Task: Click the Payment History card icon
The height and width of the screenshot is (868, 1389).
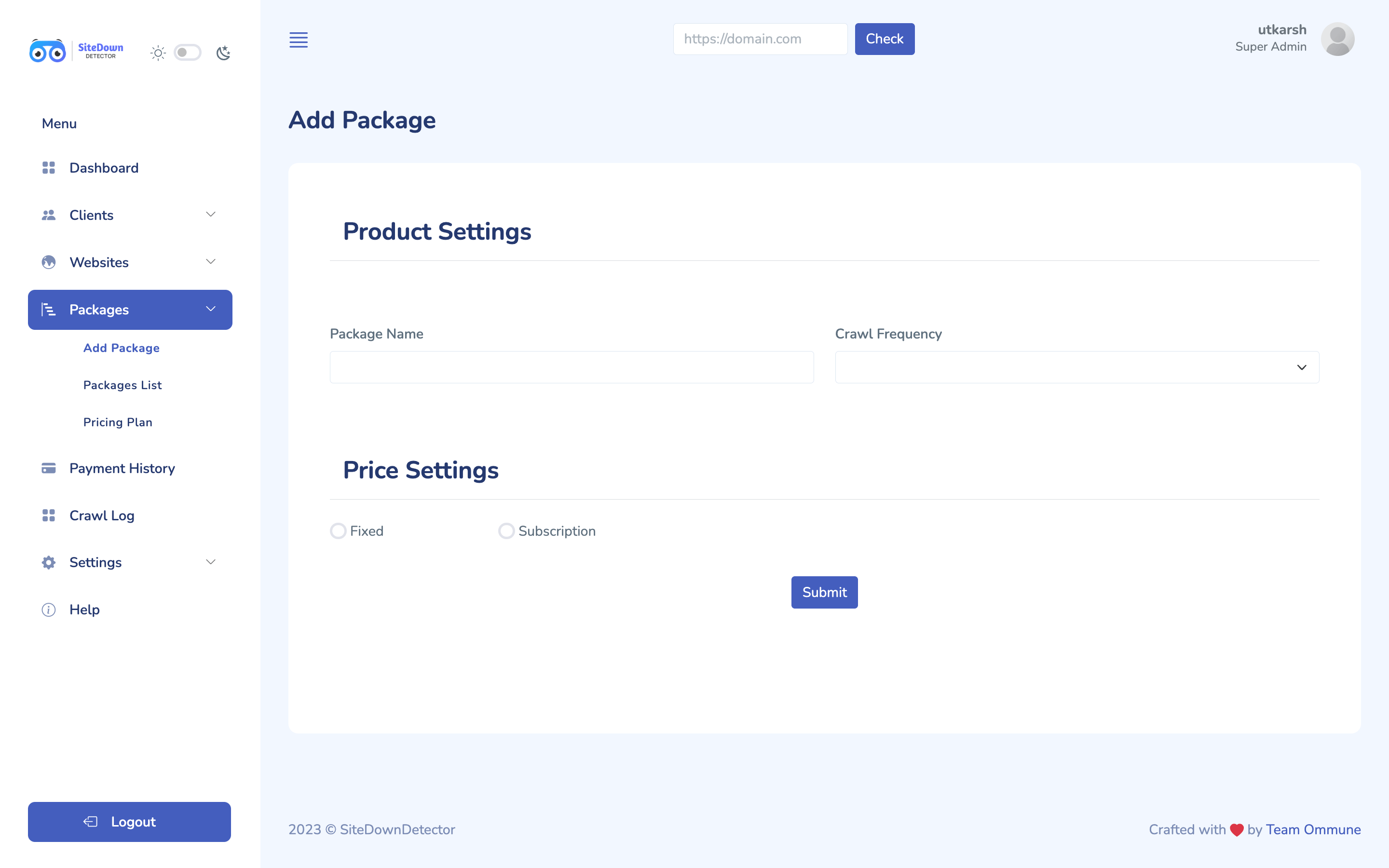Action: click(x=48, y=468)
